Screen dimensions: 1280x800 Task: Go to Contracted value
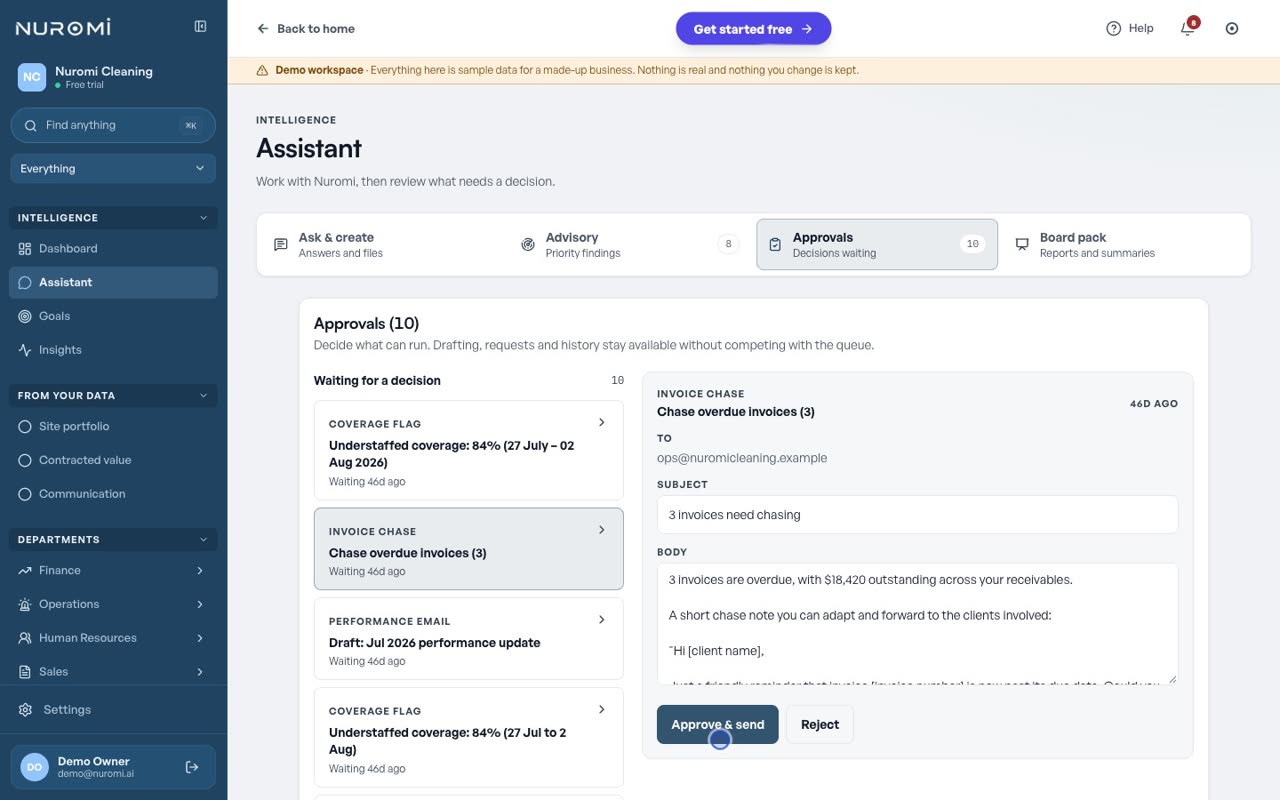point(113,460)
